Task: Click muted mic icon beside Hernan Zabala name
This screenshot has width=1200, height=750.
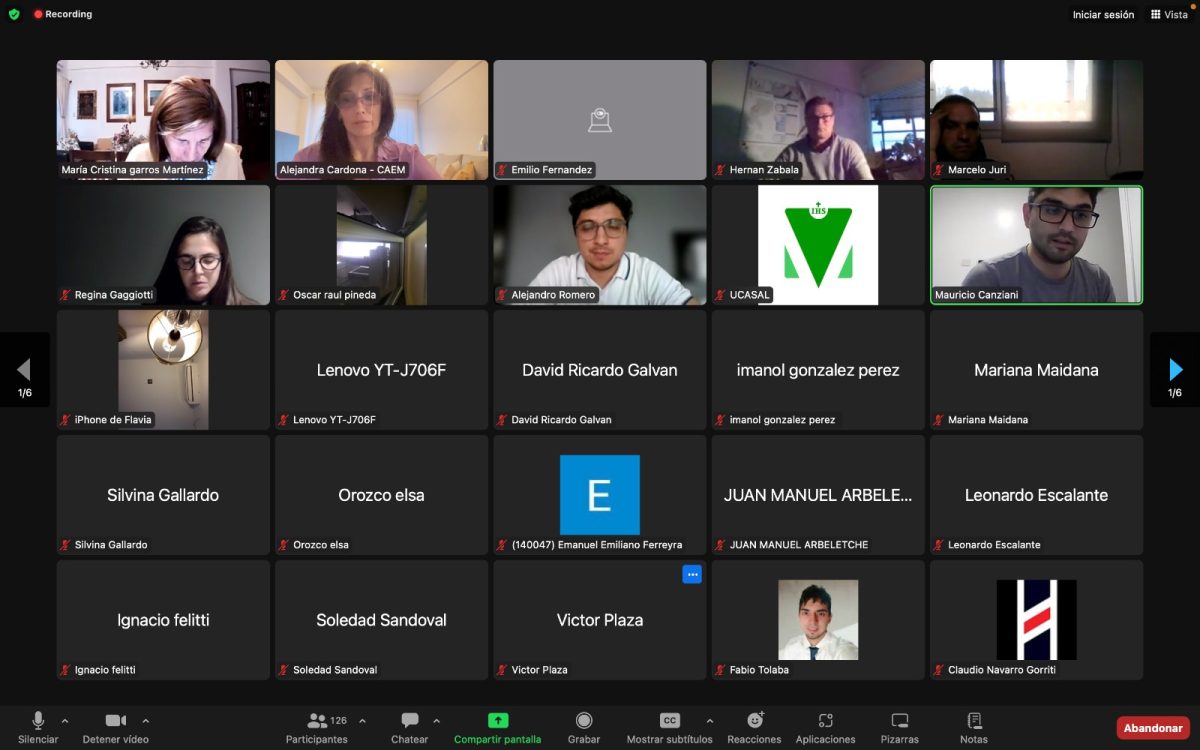Action: coord(721,170)
